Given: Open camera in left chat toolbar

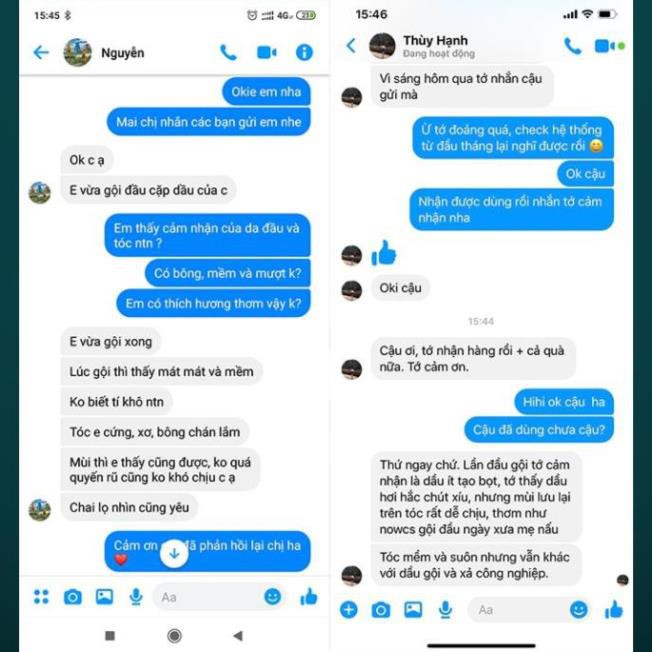Looking at the screenshot, I should [x=73, y=597].
